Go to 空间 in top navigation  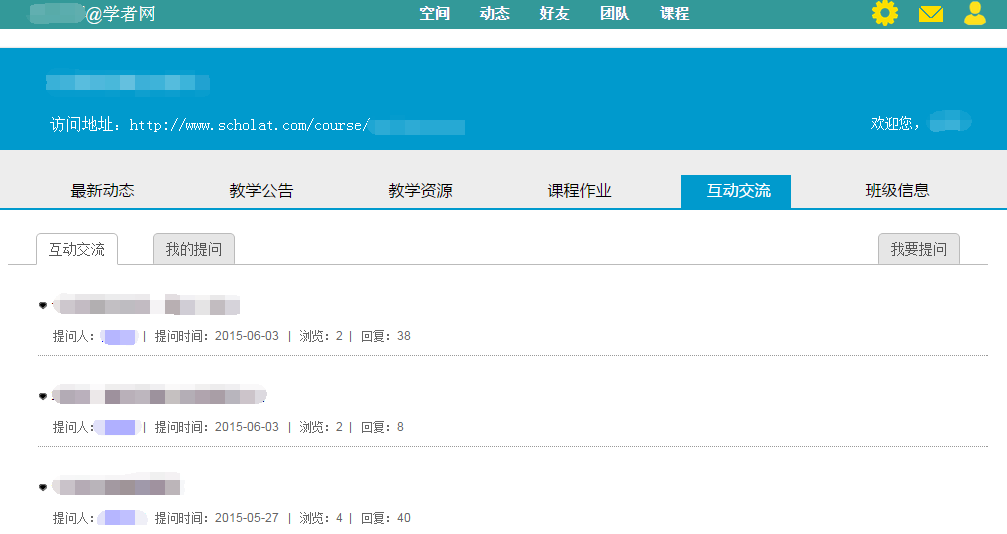[435, 14]
